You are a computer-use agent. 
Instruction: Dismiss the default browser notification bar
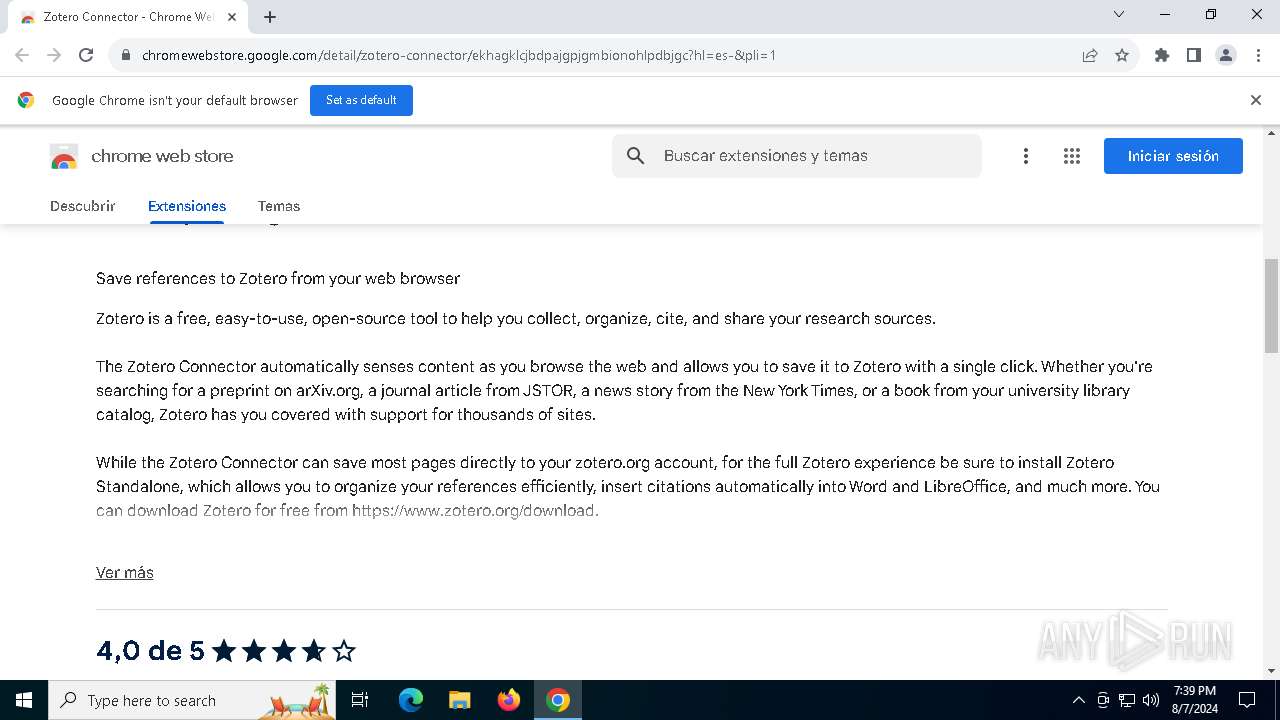click(x=1256, y=100)
